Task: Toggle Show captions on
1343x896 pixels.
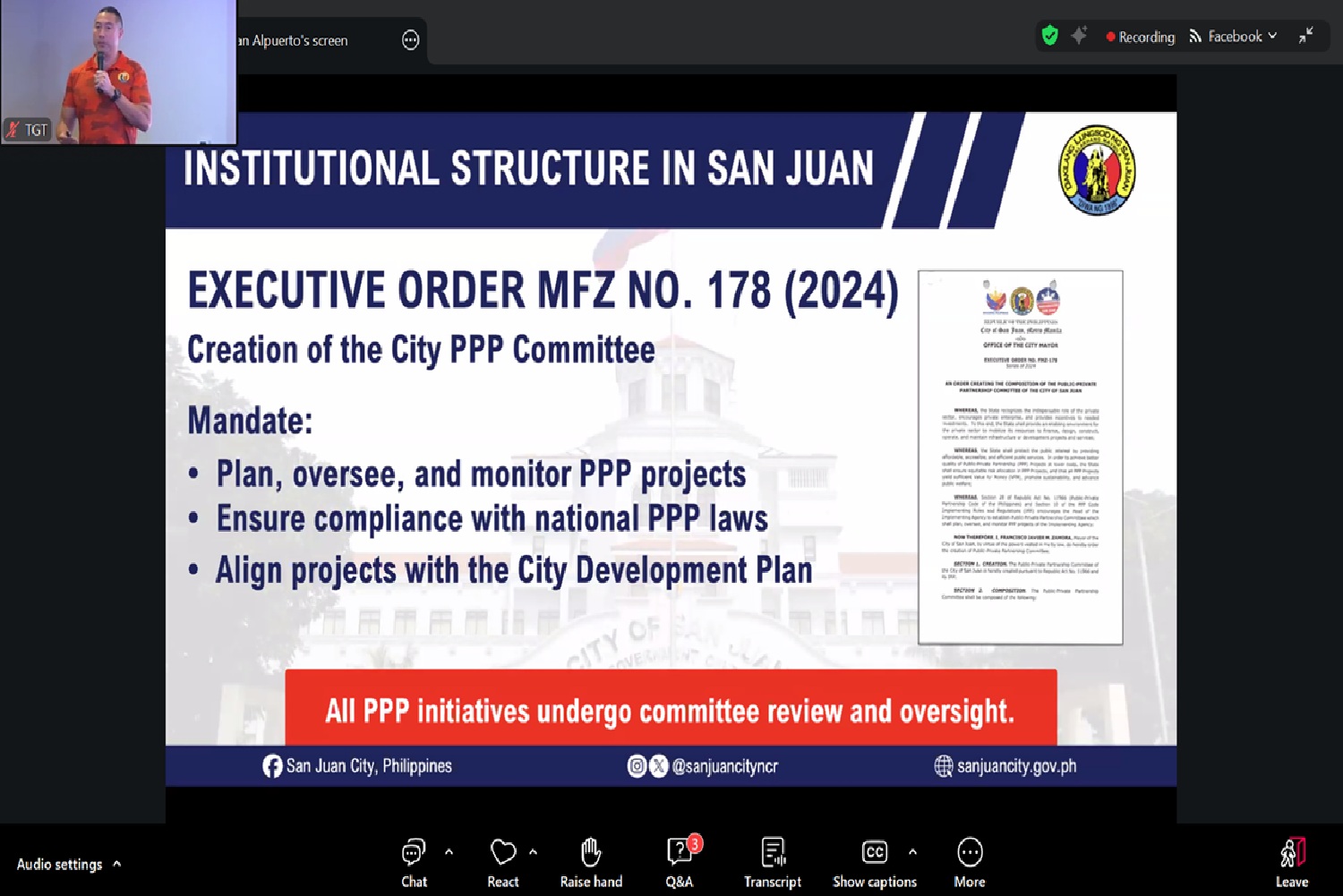Action: click(874, 863)
